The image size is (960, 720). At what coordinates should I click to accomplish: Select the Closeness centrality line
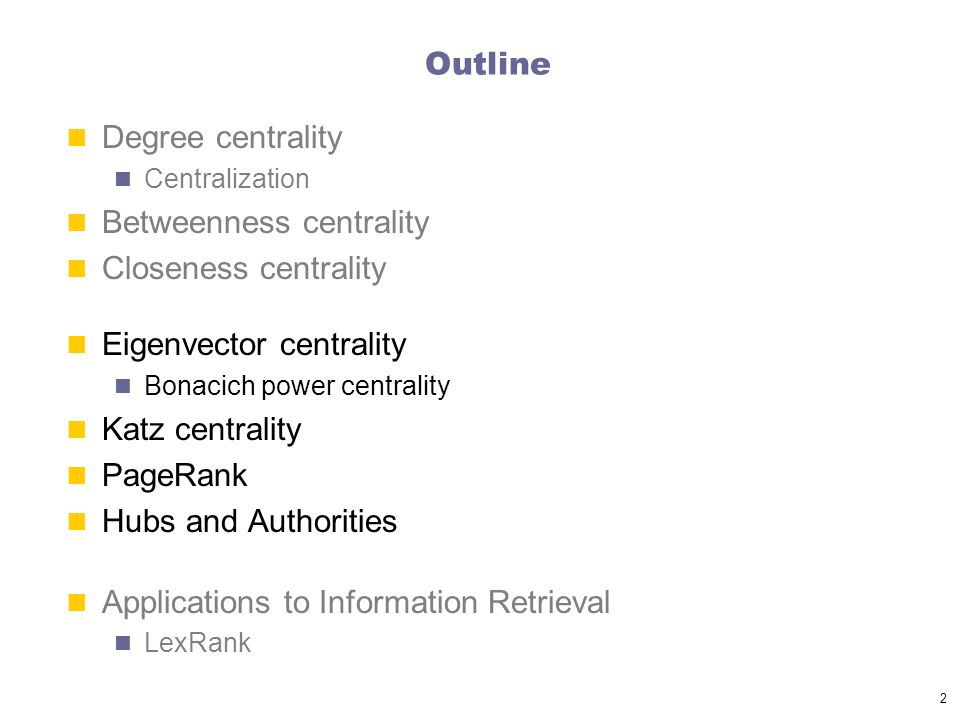click(244, 268)
